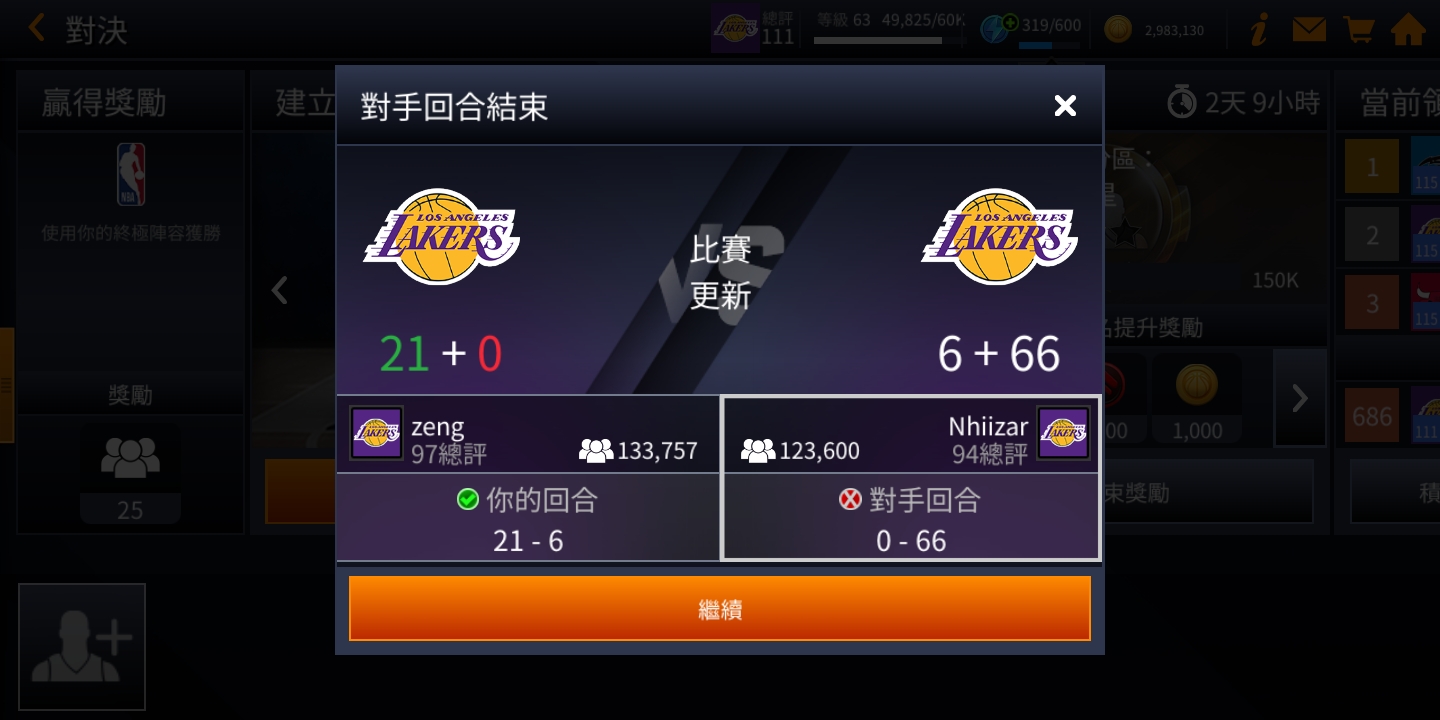Click the orange 繼續 button
Image resolution: width=1440 pixels, height=720 pixels.
[720, 608]
